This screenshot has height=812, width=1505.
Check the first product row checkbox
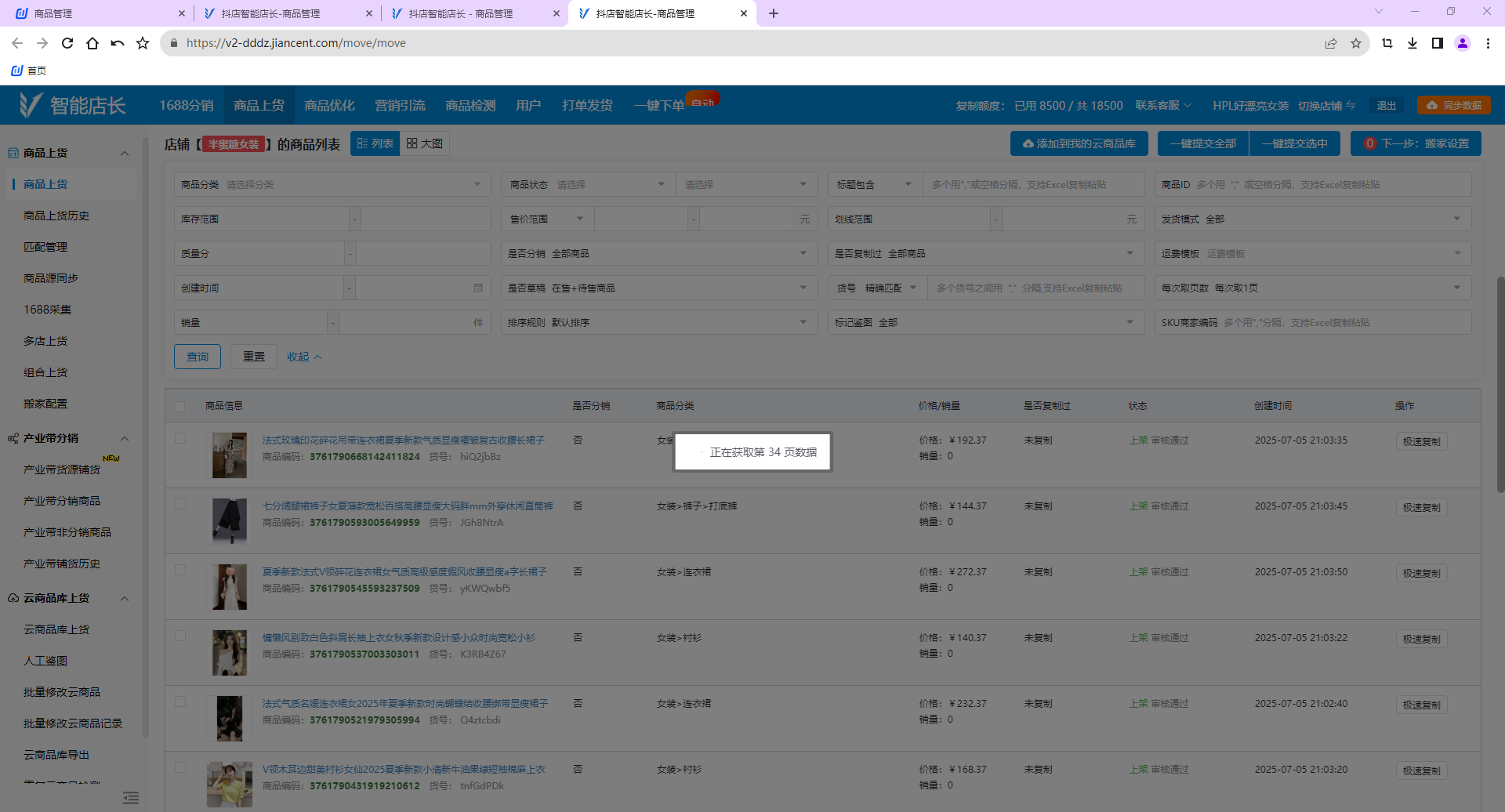click(180, 439)
